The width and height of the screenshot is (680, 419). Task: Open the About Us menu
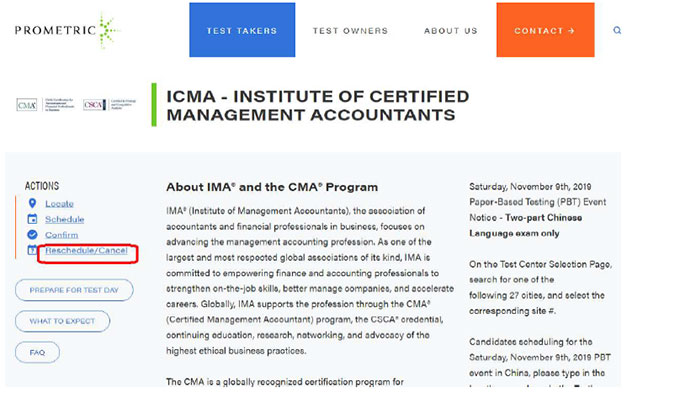pyautogui.click(x=451, y=31)
